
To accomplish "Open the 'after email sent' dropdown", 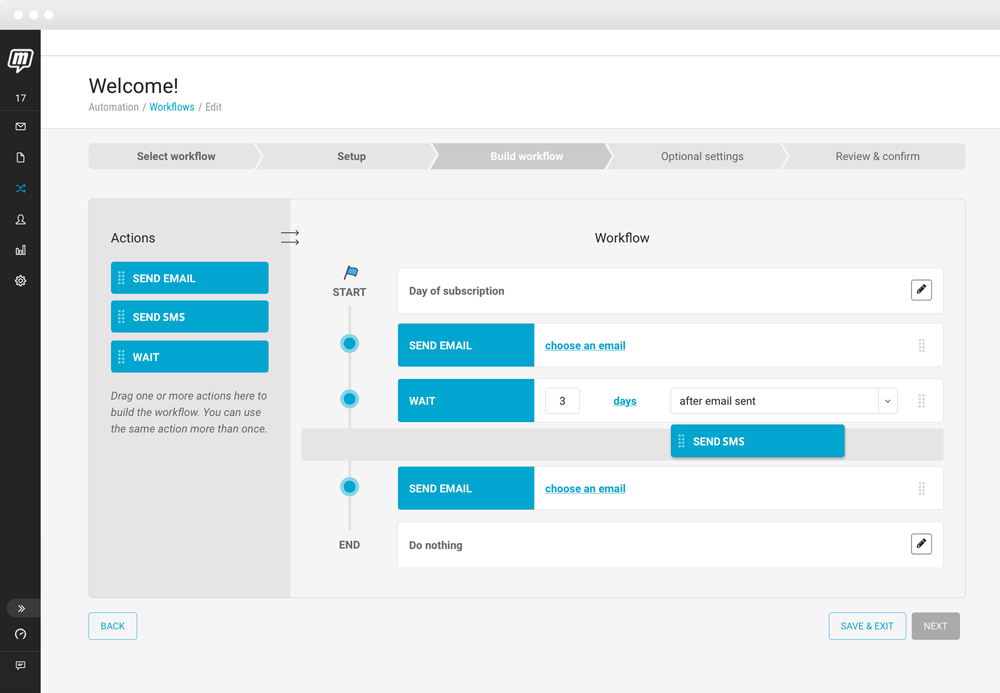I will tap(783, 401).
